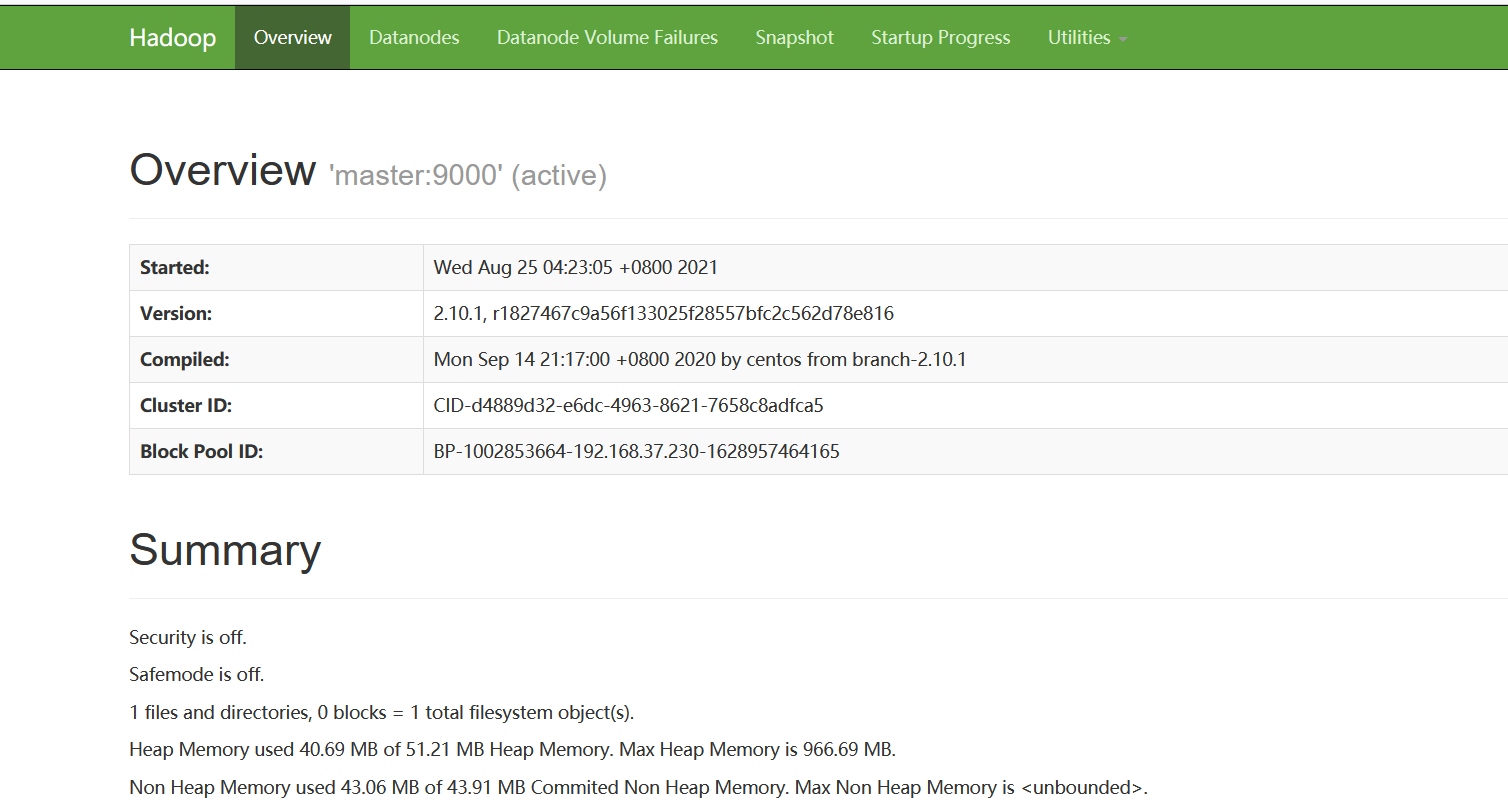Select block pool ID BP-1002853664-192.168.37.230-1628957464165

tap(636, 451)
